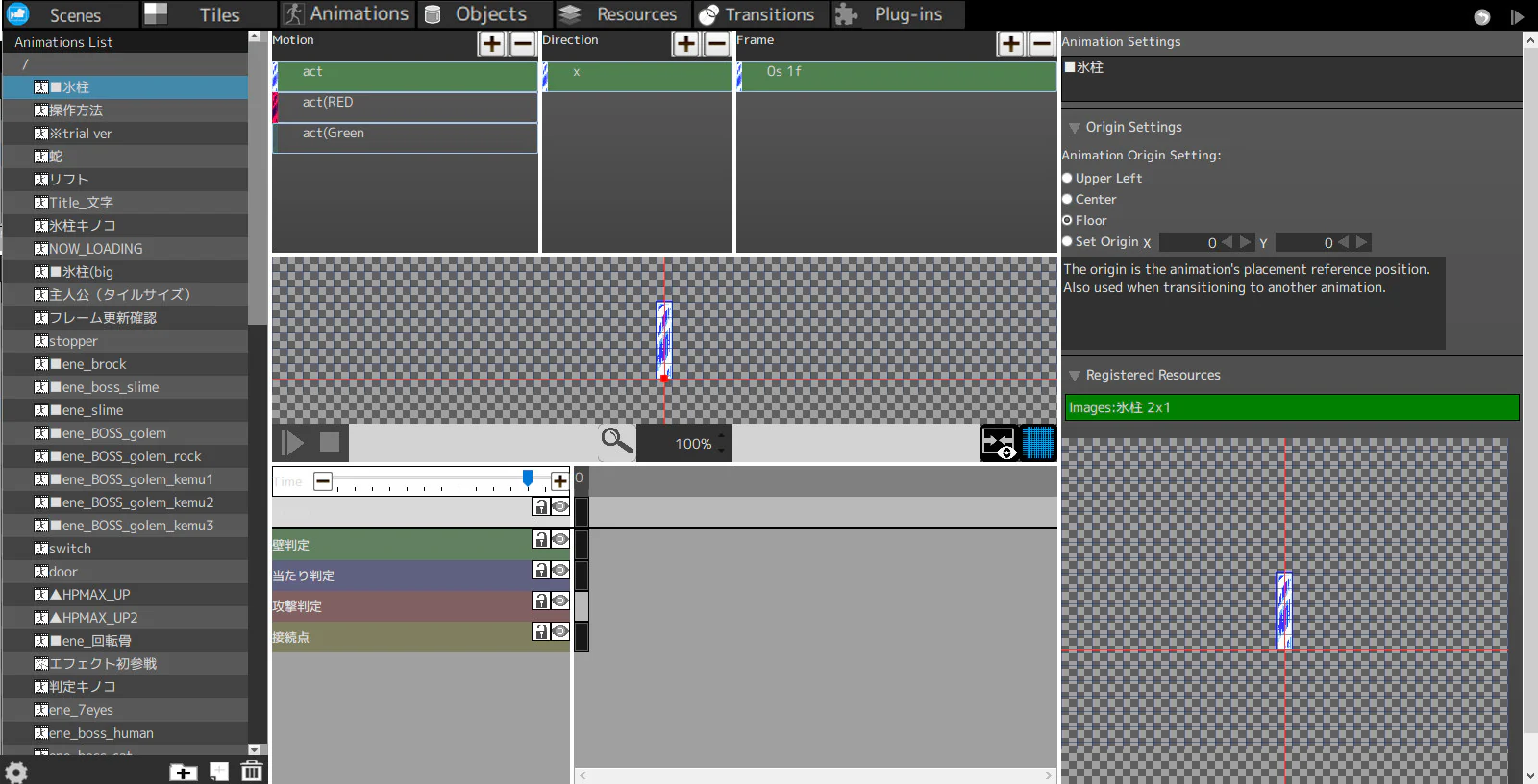The height and width of the screenshot is (784, 1538).
Task: Select the Upper Left origin option
Action: pos(1067,178)
